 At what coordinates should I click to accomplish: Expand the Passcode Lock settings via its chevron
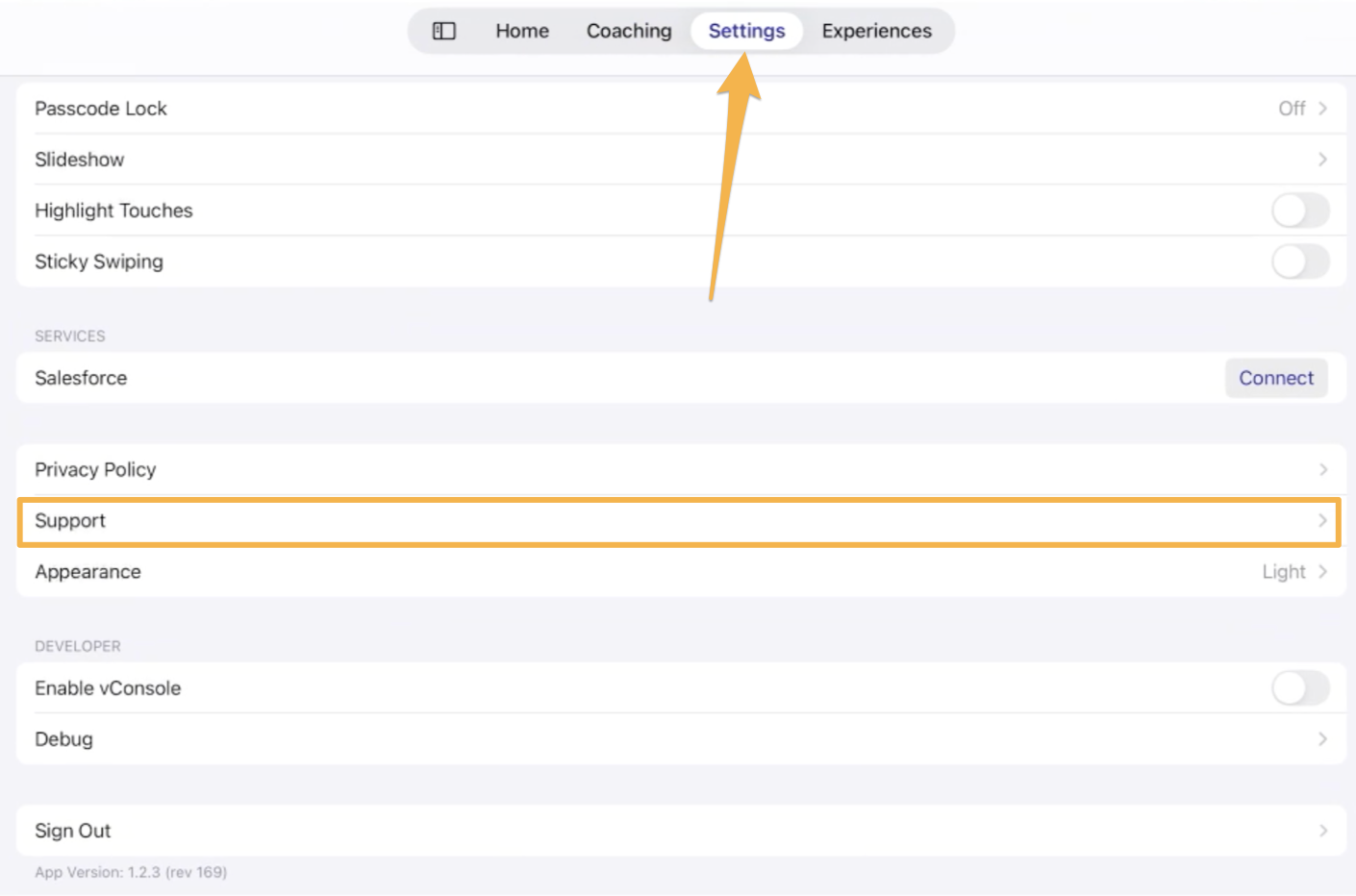pyautogui.click(x=1324, y=109)
